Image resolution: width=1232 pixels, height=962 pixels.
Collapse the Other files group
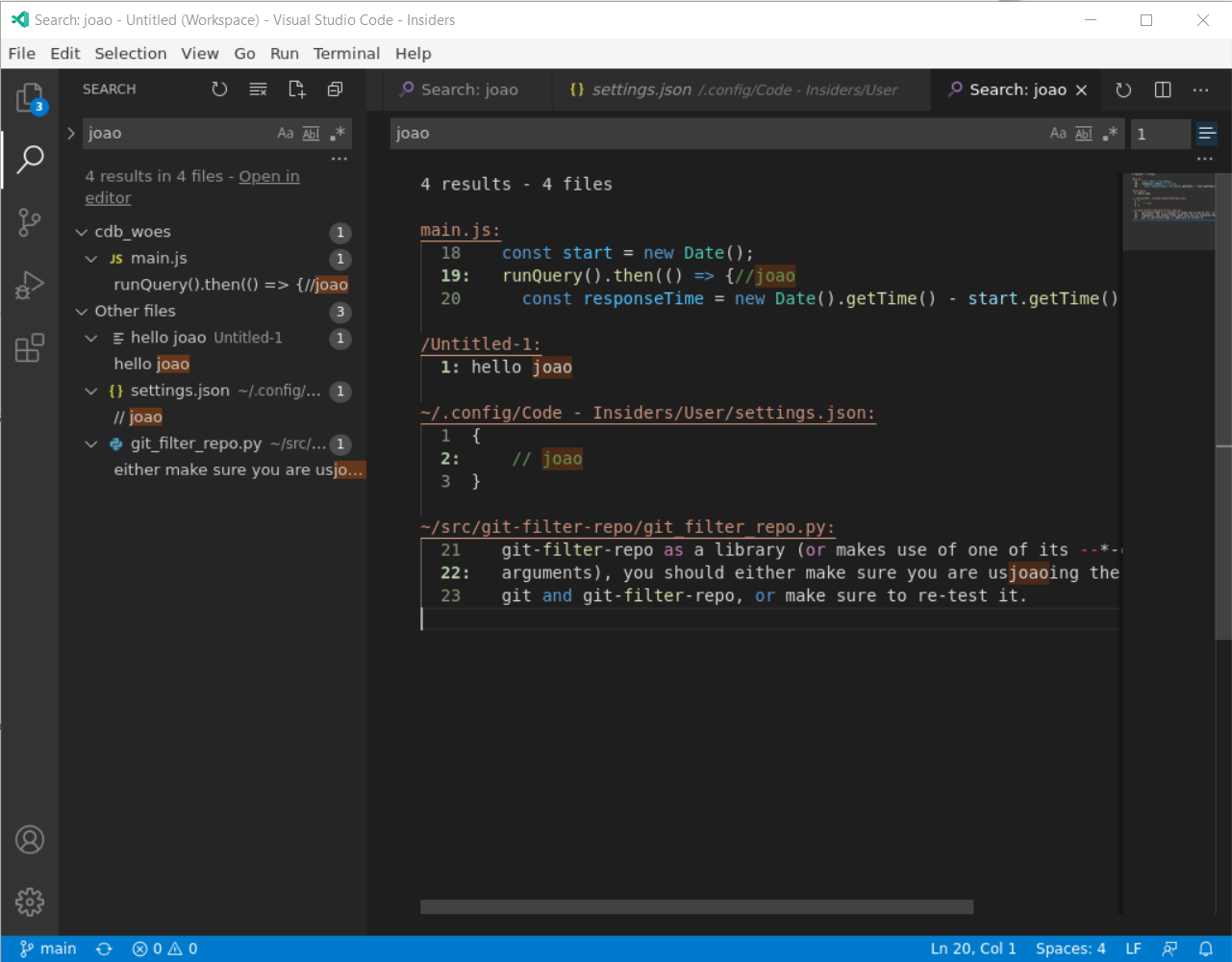pos(82,311)
